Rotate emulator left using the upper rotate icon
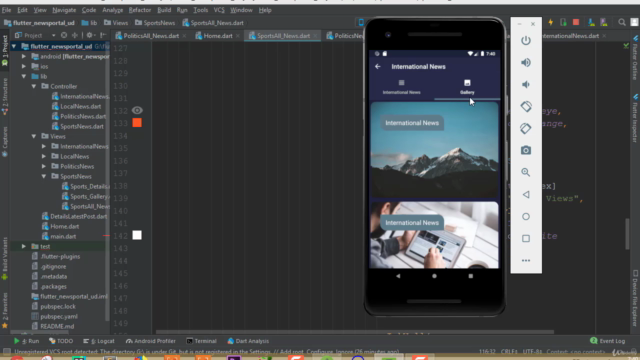 point(526,107)
